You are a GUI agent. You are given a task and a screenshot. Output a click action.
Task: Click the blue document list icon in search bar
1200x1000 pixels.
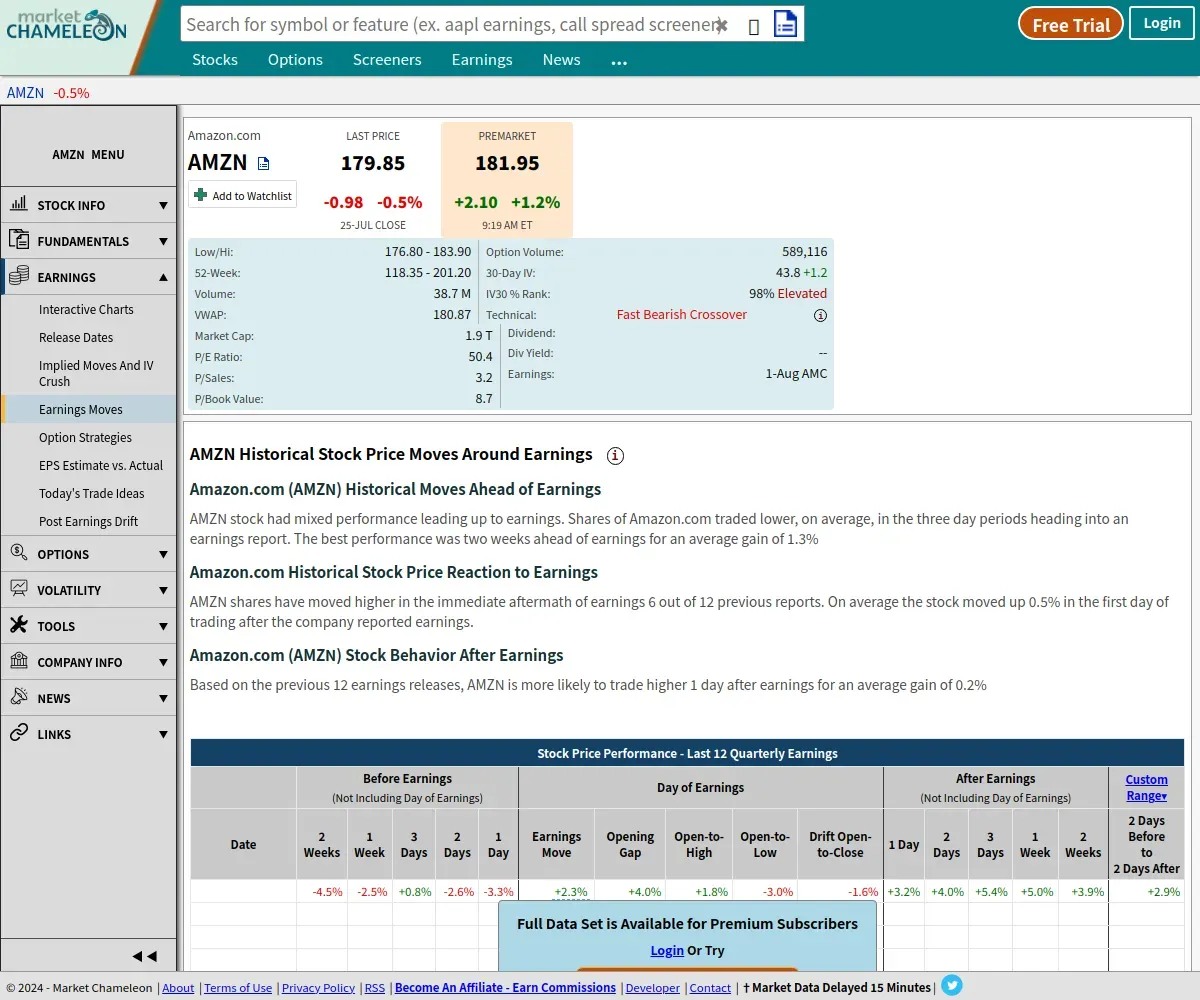click(x=786, y=24)
